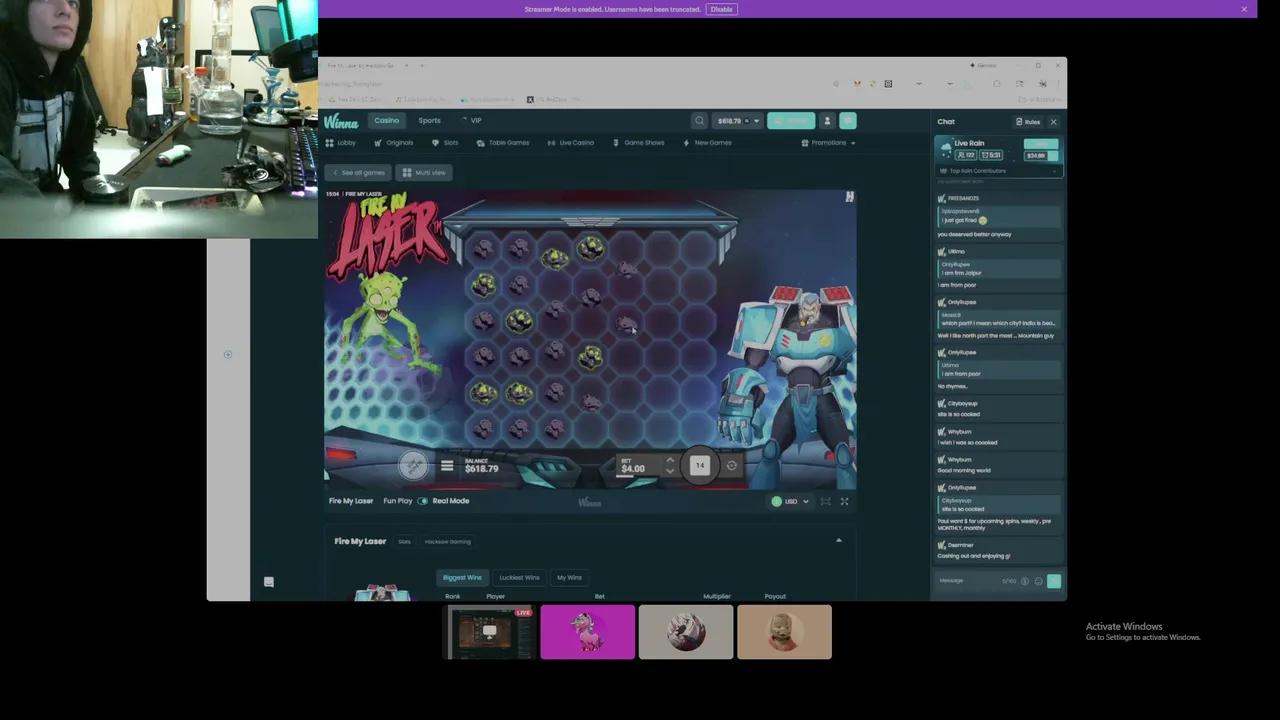Viewport: 1280px width, 720px height.
Task: Expand Top Rain Contributors
Action: pyautogui.click(x=997, y=171)
